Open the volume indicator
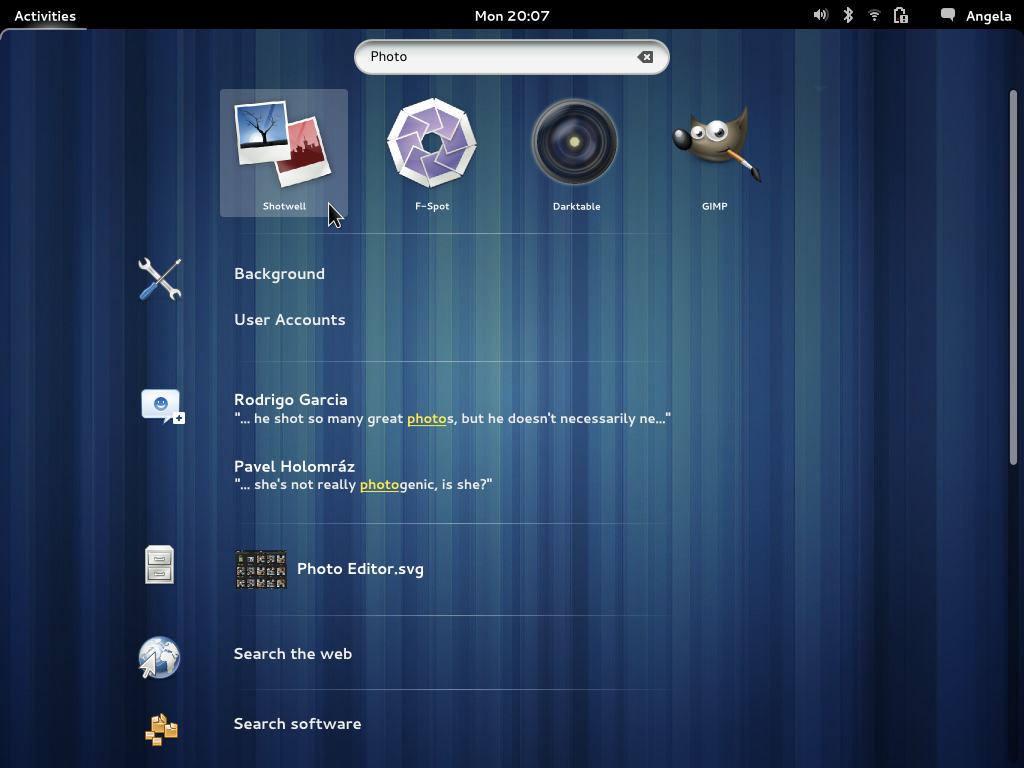The image size is (1024, 768). (821, 15)
